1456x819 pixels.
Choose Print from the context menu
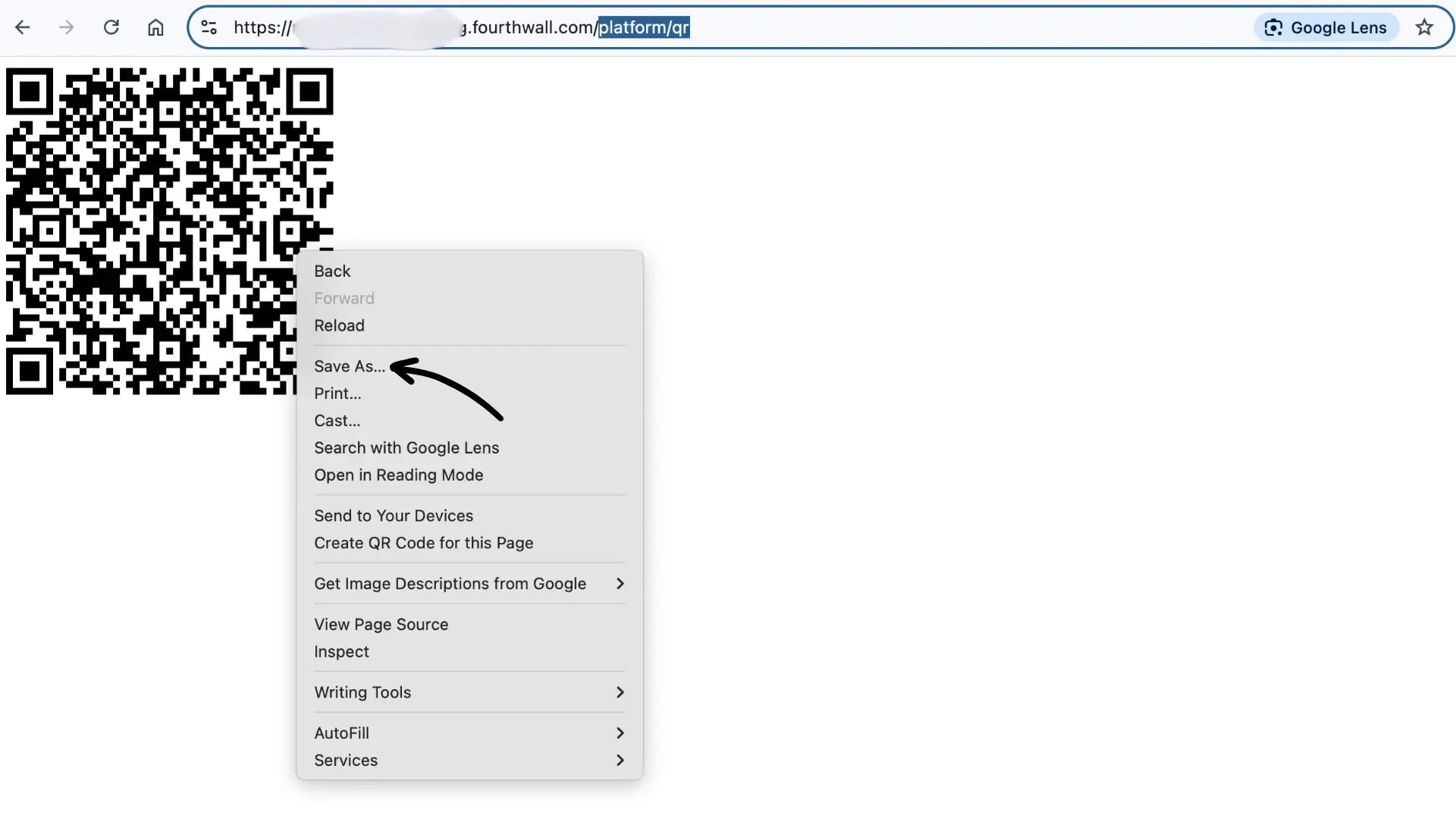coord(337,393)
